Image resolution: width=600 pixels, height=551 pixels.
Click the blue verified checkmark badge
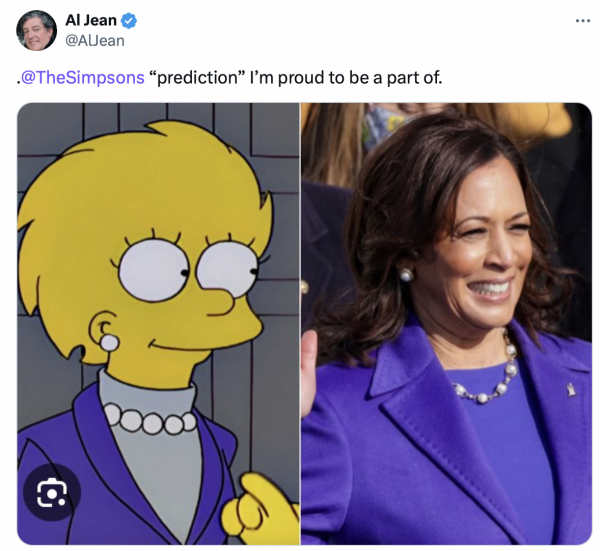pyautogui.click(x=129, y=21)
